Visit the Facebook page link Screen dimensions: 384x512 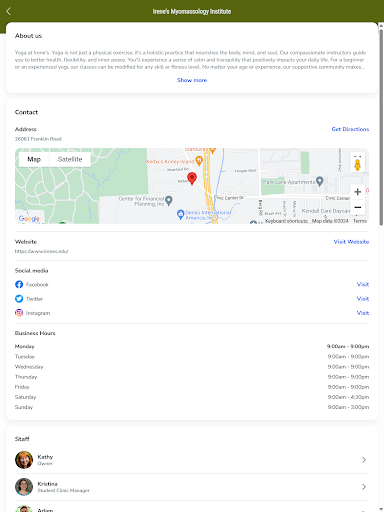click(x=363, y=284)
